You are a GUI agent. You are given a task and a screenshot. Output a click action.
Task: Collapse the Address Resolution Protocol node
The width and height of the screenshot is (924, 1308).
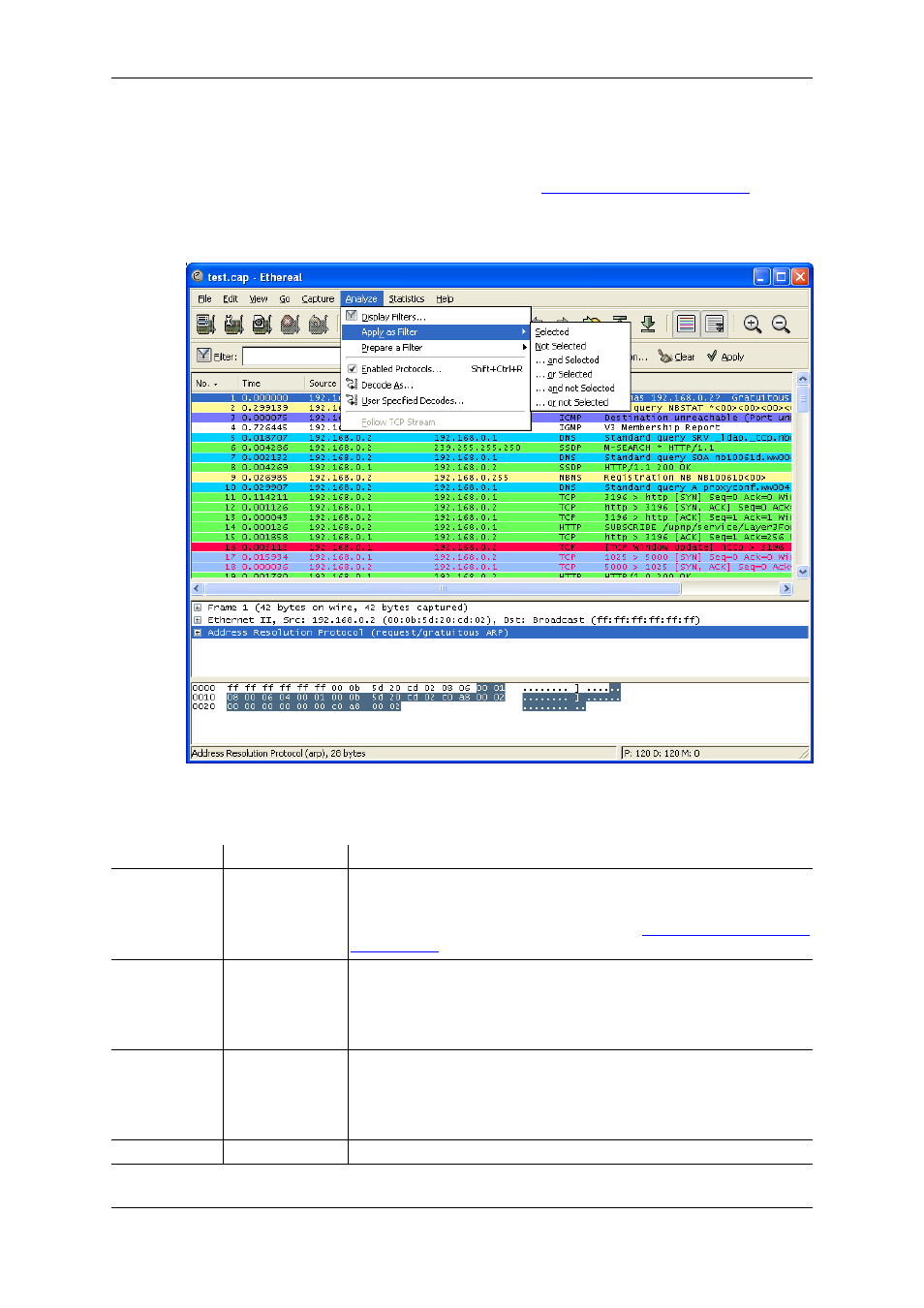click(198, 633)
